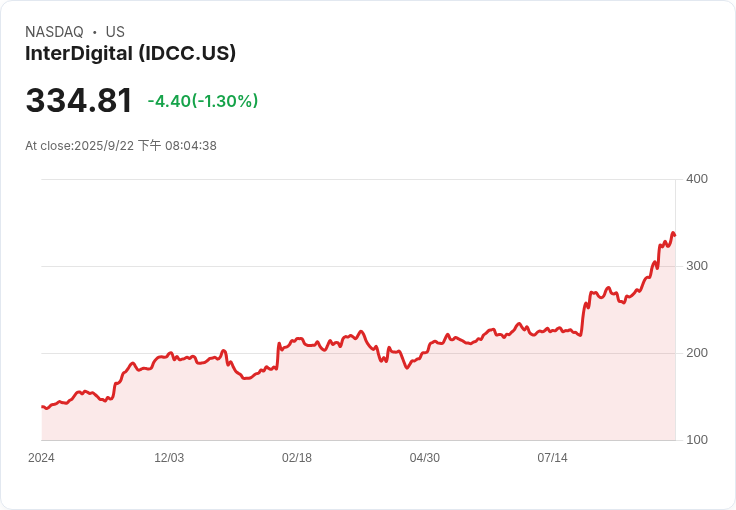
Task: Click the dot separator between NASDAQ and US
Action: click(x=94, y=32)
